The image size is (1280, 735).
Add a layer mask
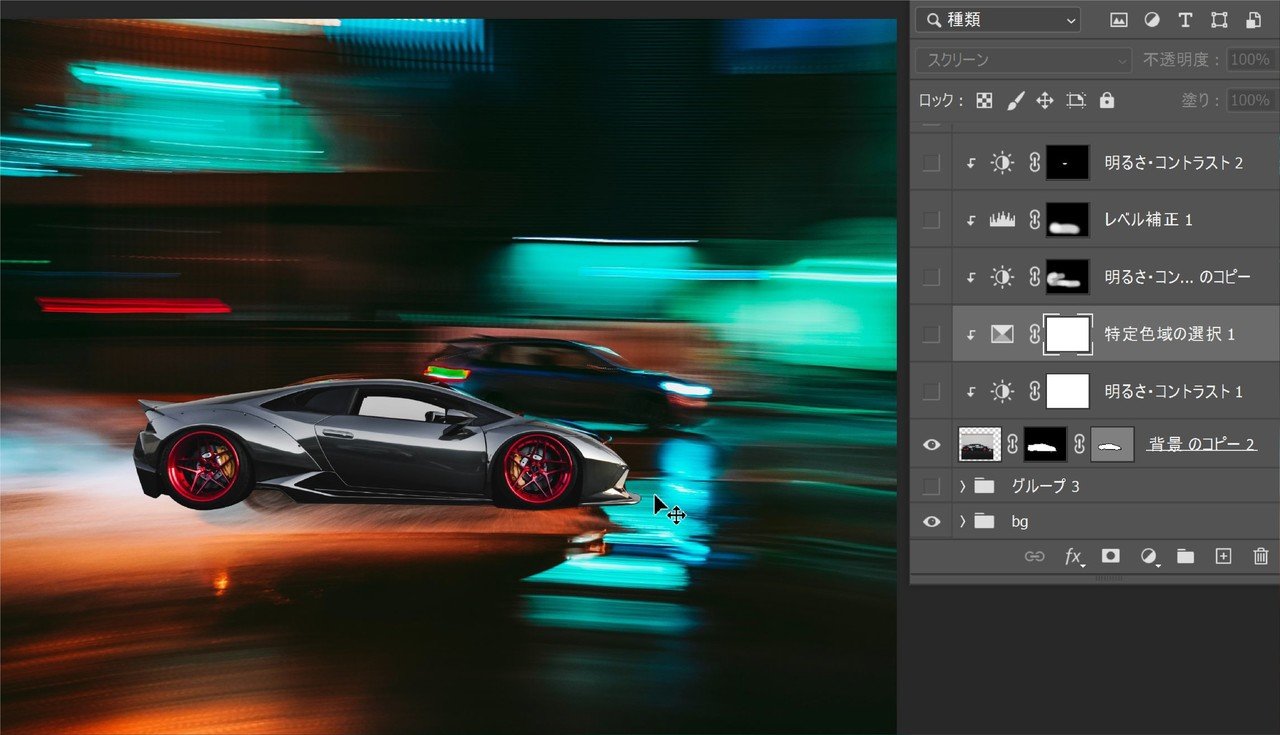coord(1110,556)
